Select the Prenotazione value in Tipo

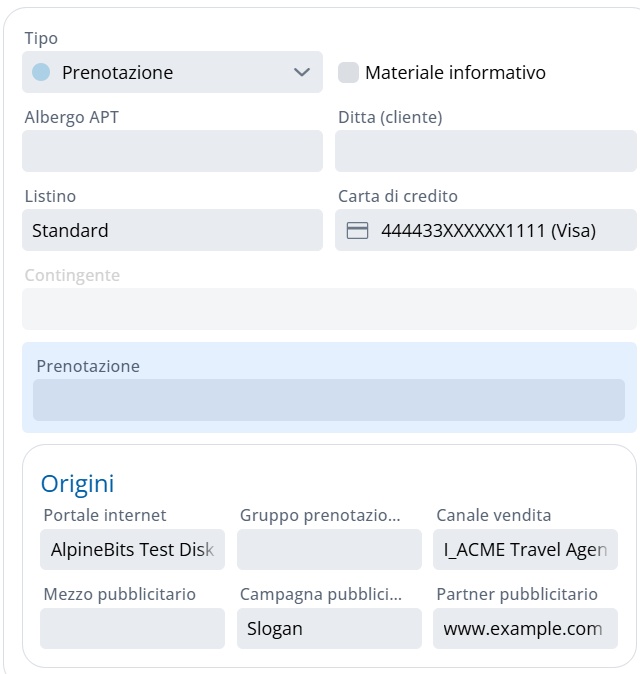pyautogui.click(x=117, y=72)
